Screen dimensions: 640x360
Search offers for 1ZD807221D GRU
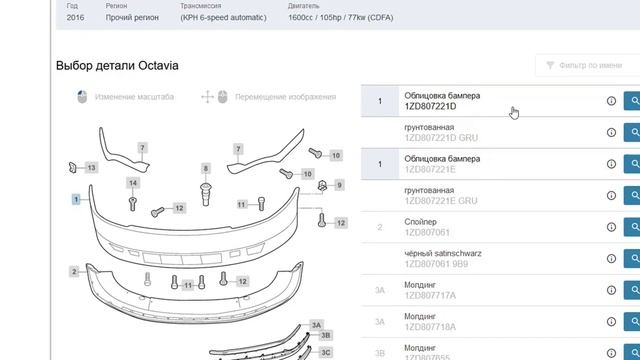(x=632, y=132)
